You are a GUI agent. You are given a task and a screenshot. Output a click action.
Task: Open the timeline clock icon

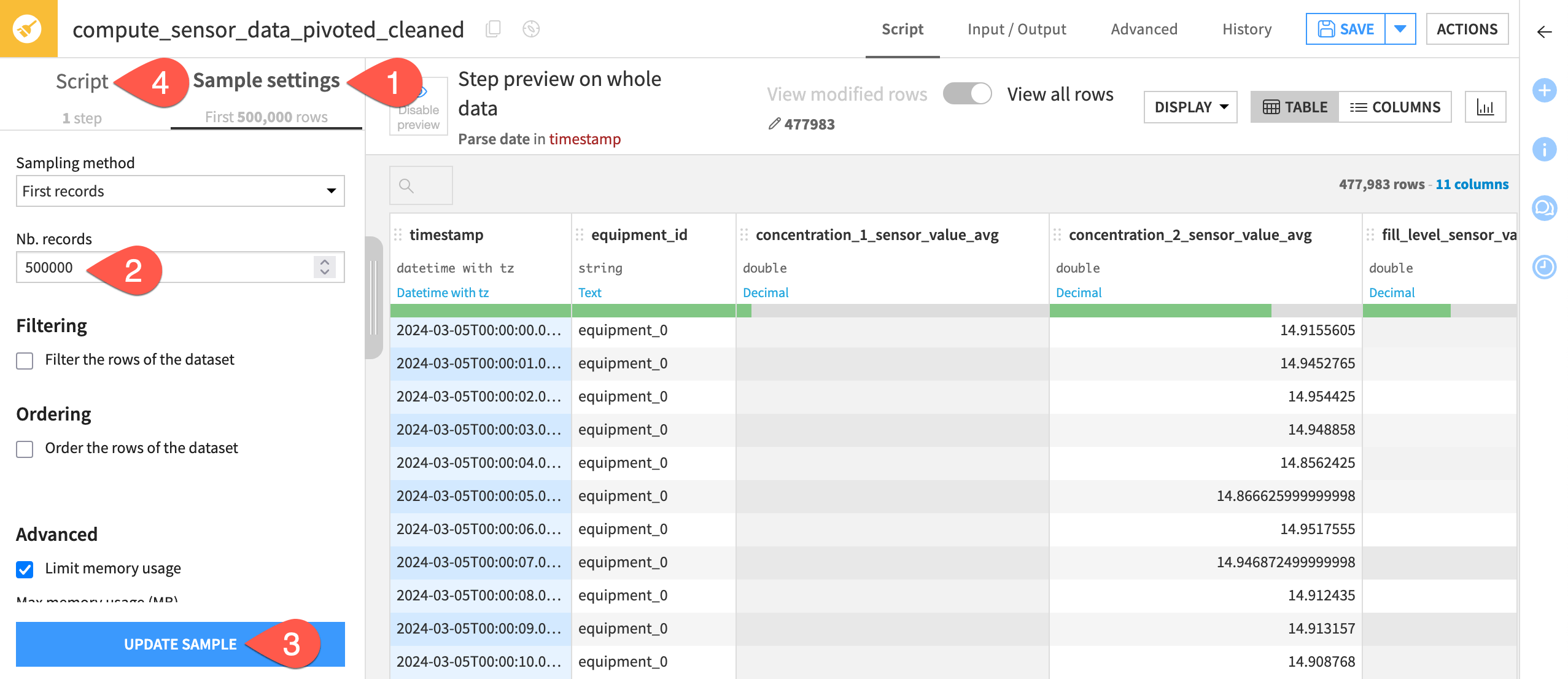[x=1544, y=267]
